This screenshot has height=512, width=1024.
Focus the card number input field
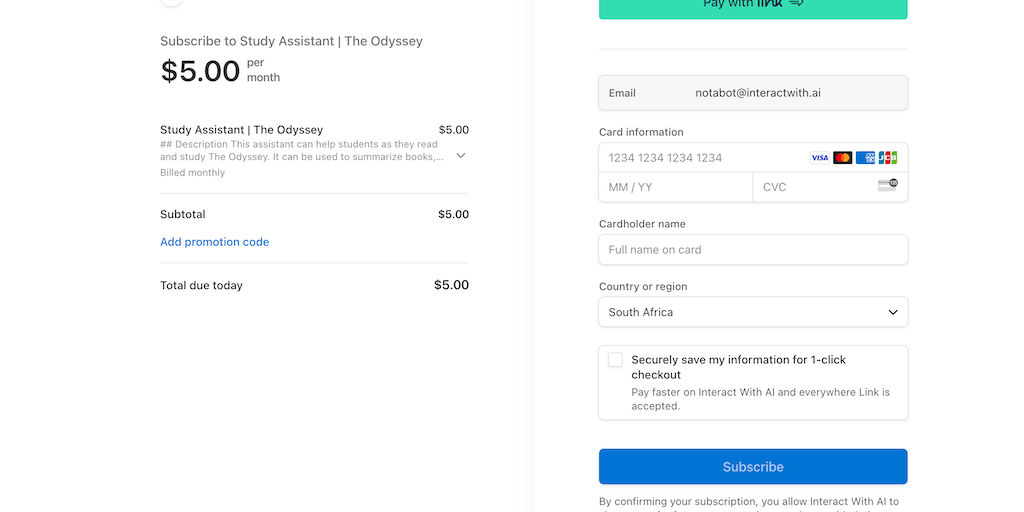pyautogui.click(x=700, y=158)
